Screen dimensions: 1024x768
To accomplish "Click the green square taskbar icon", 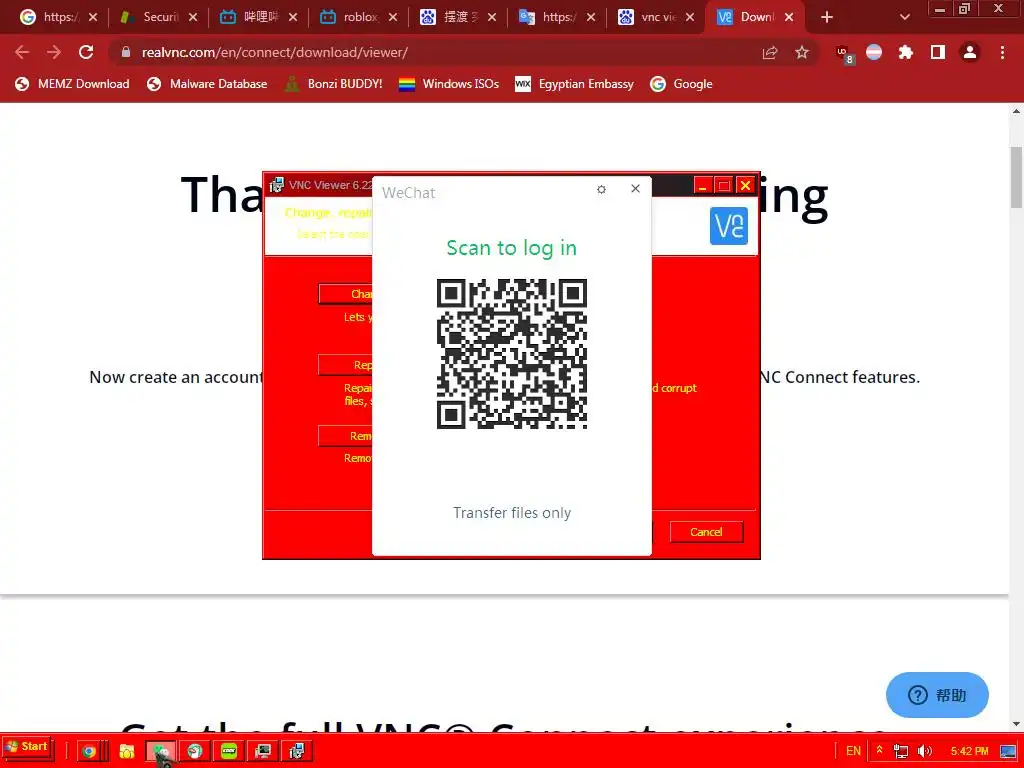I will click(229, 751).
